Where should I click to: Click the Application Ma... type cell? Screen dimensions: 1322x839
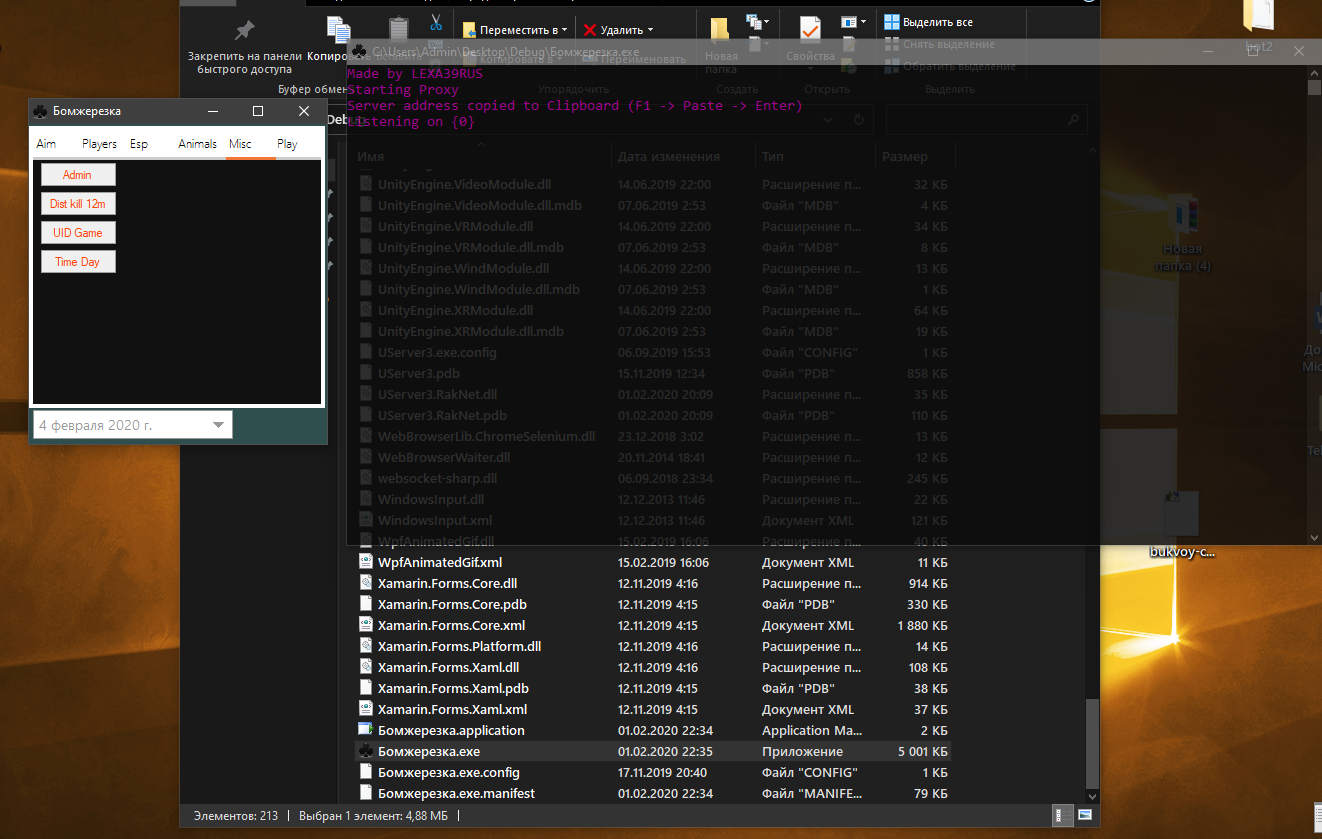pyautogui.click(x=811, y=730)
